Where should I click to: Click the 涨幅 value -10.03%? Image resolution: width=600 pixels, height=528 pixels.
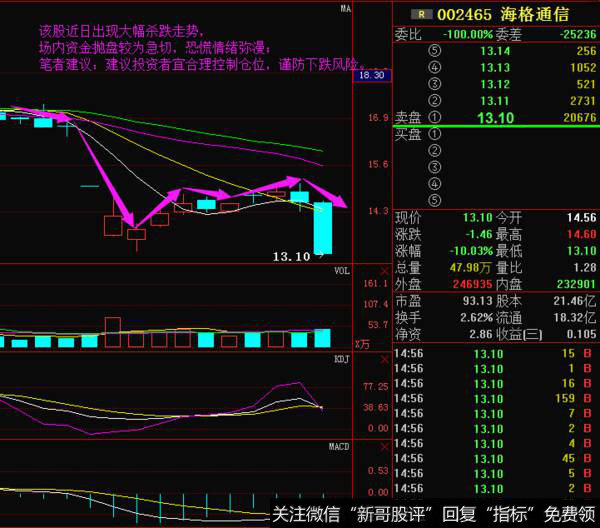tap(471, 251)
